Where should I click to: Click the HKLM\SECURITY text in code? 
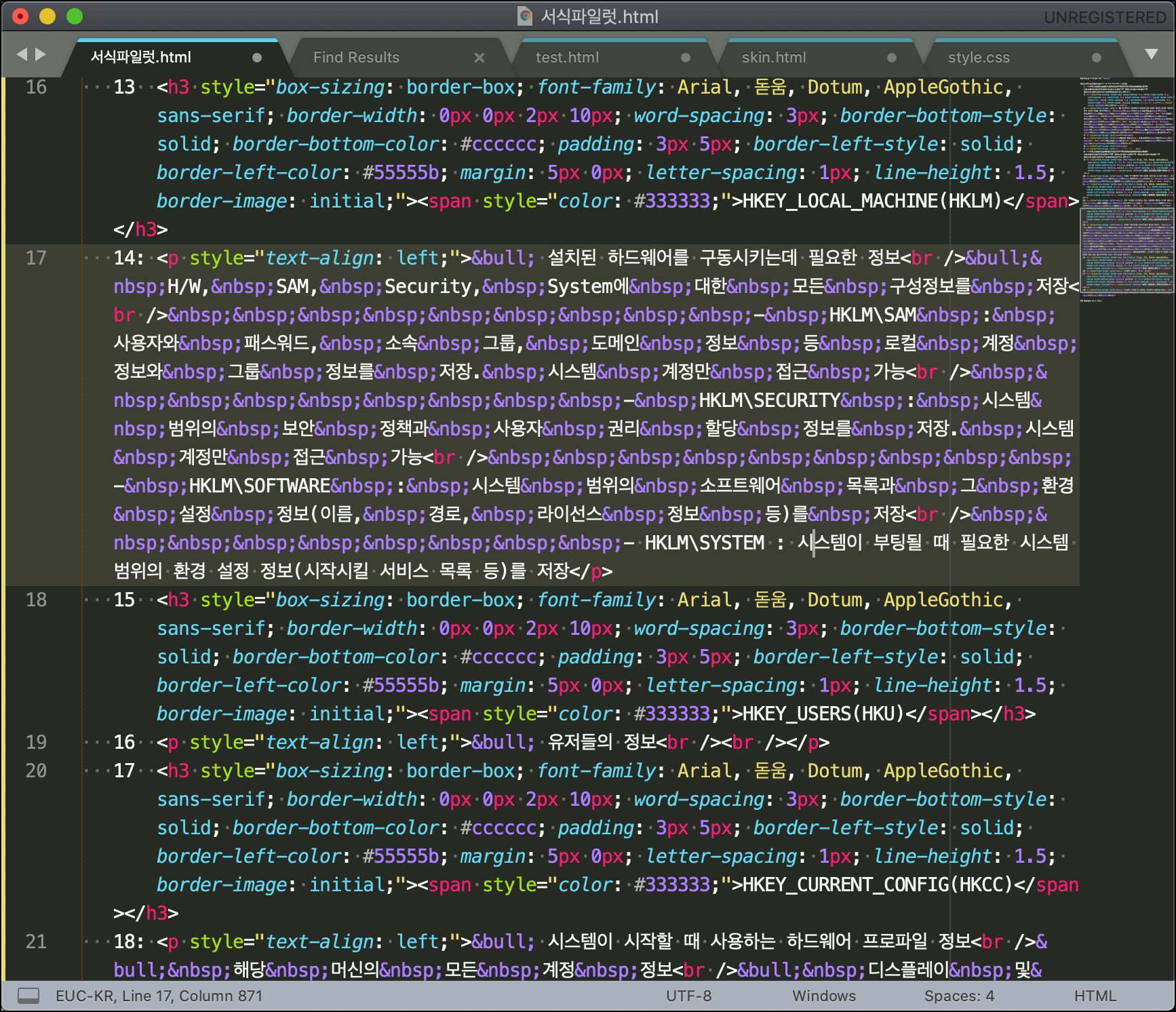(769, 400)
